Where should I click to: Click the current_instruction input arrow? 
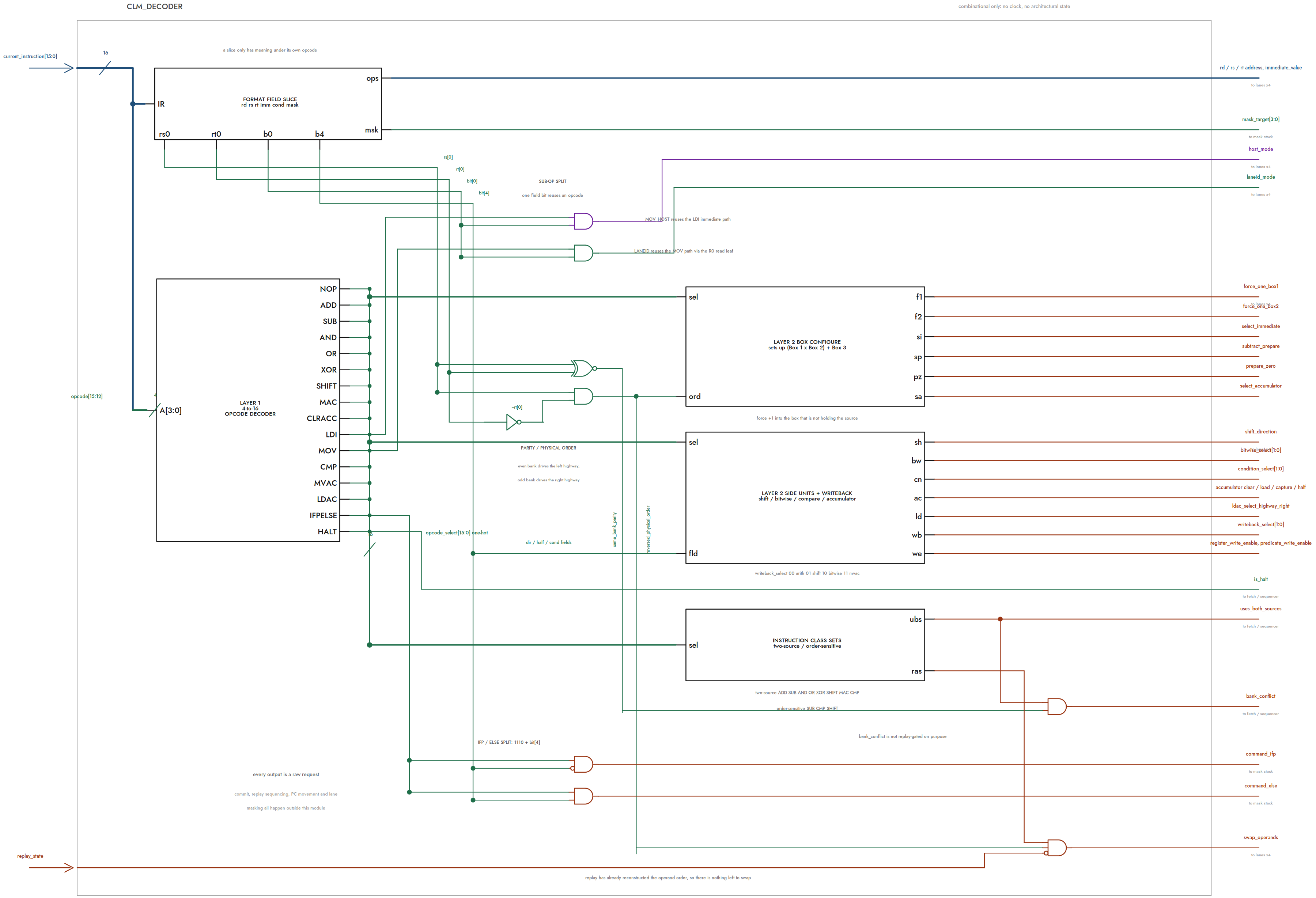(x=51, y=68)
